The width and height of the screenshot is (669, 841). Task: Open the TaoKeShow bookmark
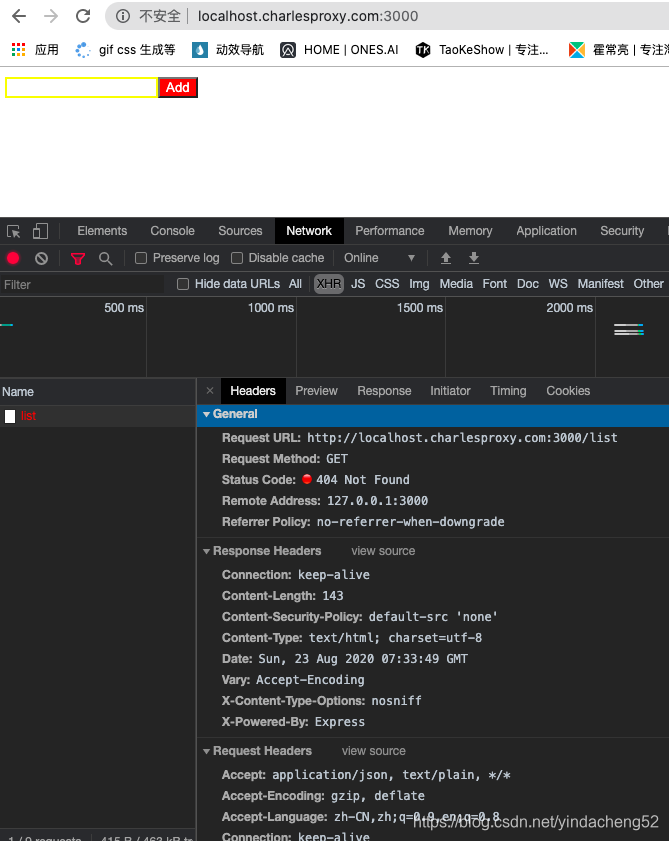coord(482,50)
